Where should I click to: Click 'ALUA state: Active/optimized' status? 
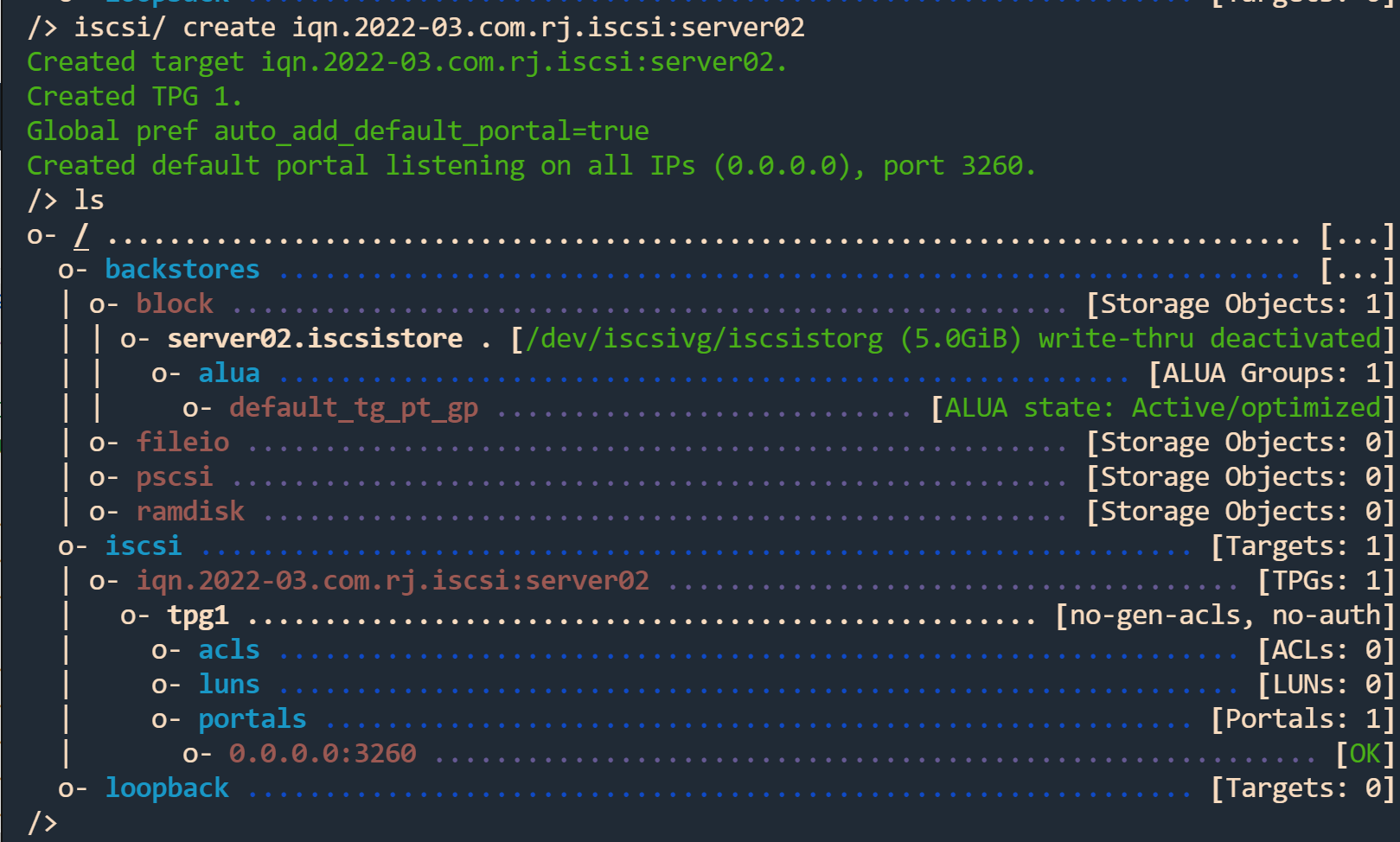[1163, 408]
